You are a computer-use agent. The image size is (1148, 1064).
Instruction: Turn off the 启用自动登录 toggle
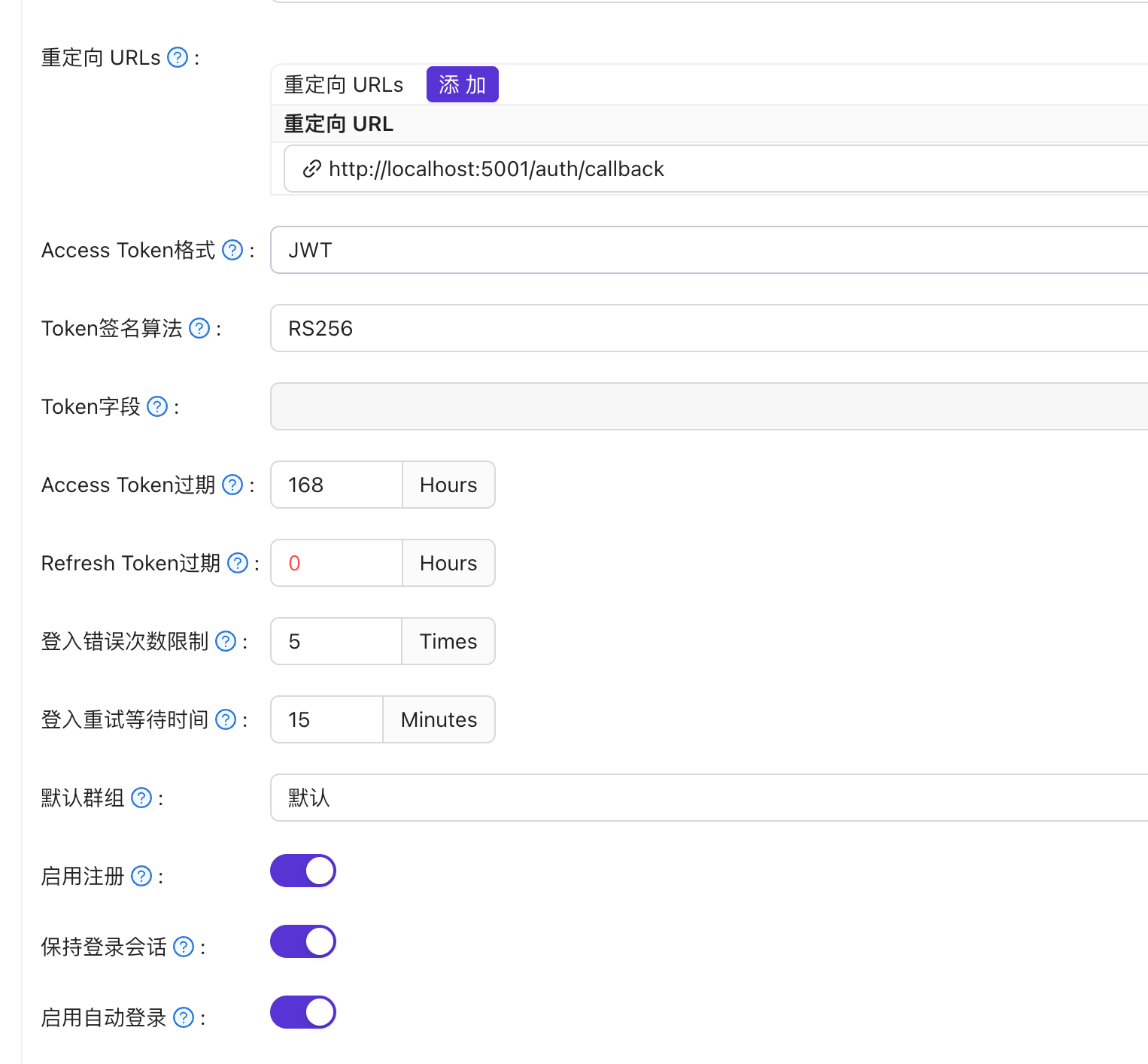[x=303, y=1012]
